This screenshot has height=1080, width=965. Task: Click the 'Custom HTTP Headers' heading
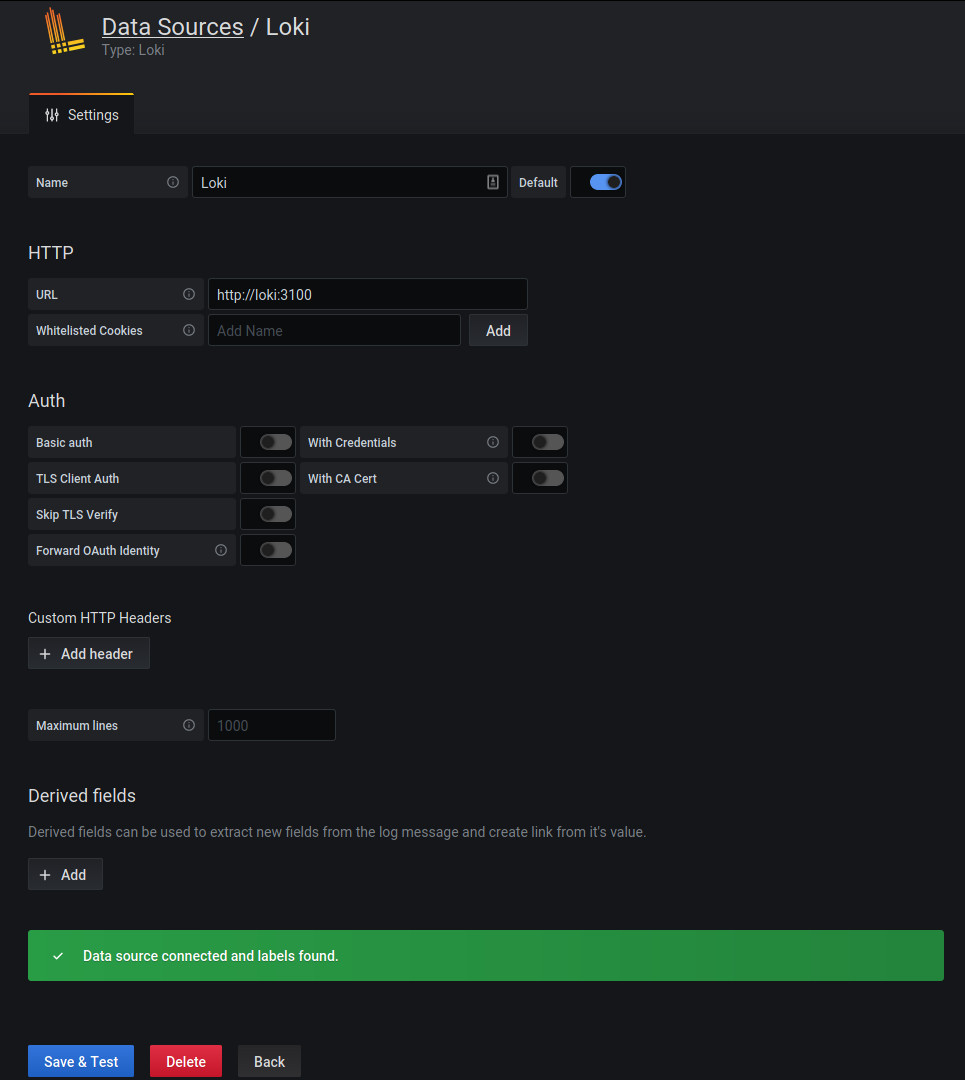click(100, 618)
